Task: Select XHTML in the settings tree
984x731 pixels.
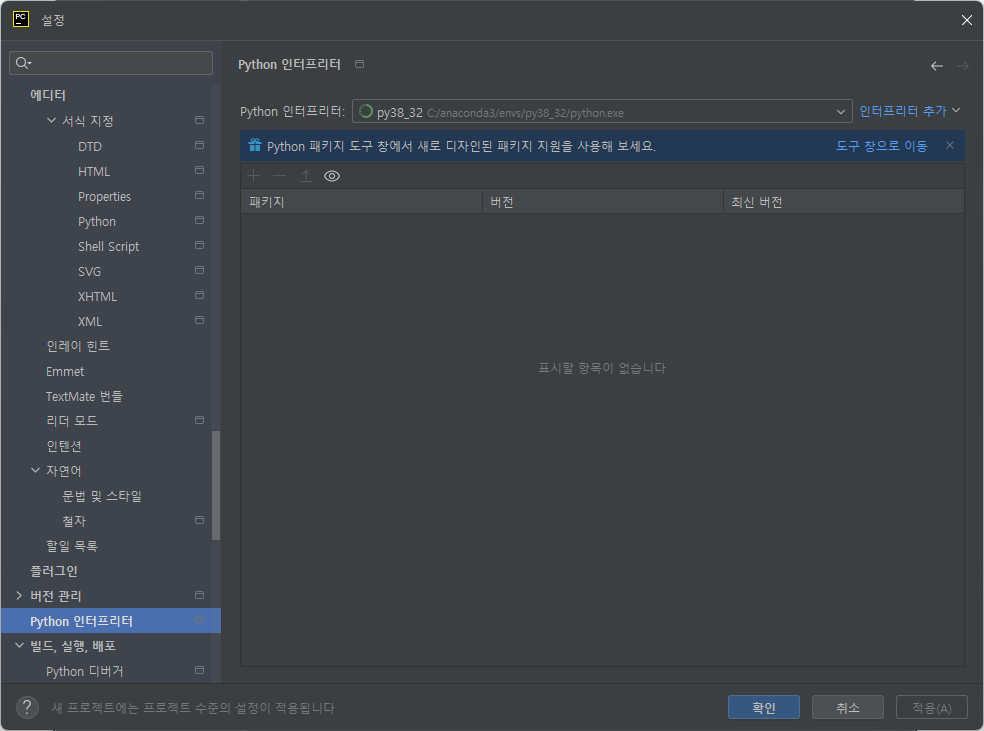Action: pos(97,297)
